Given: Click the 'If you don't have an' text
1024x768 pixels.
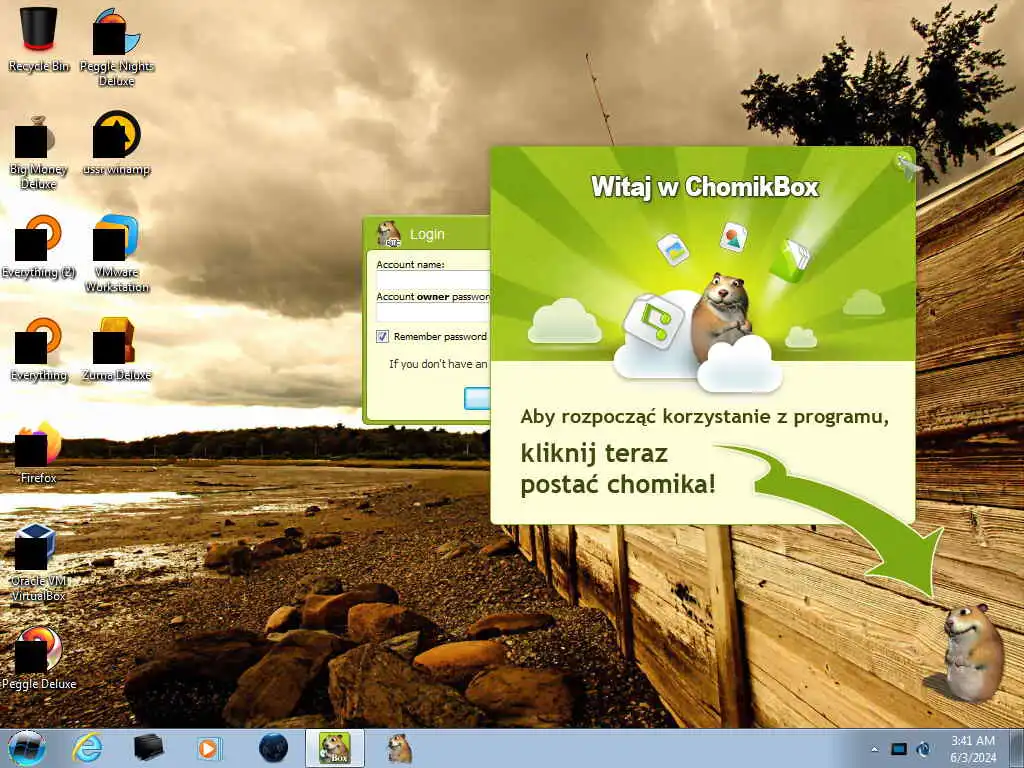Looking at the screenshot, I should [438, 364].
